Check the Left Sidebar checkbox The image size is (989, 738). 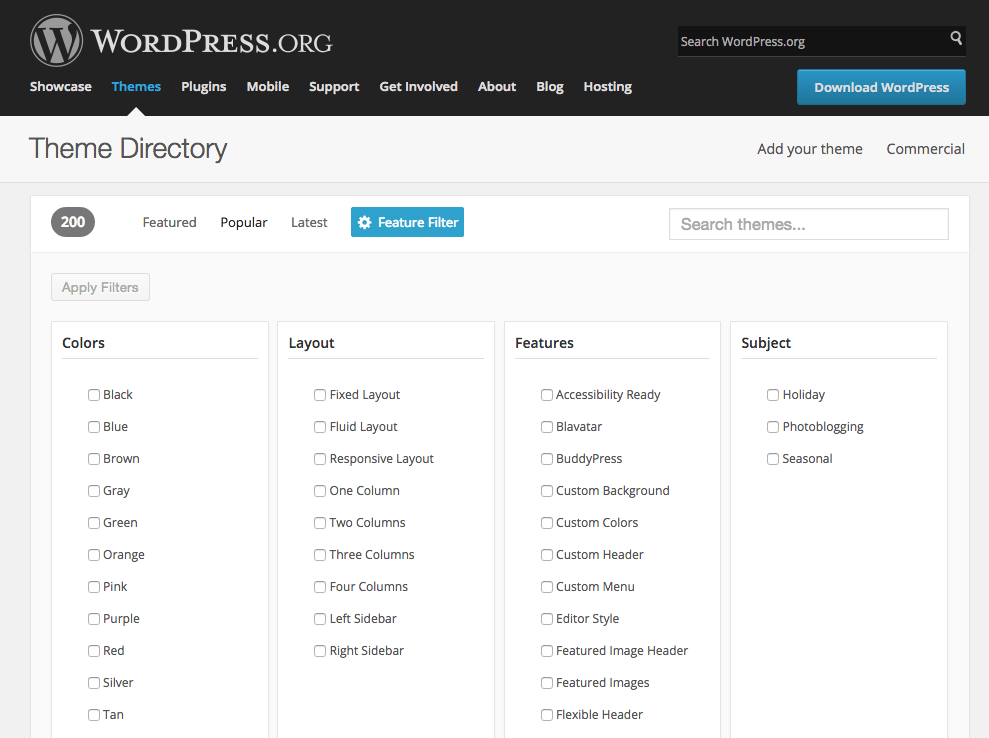pos(320,619)
